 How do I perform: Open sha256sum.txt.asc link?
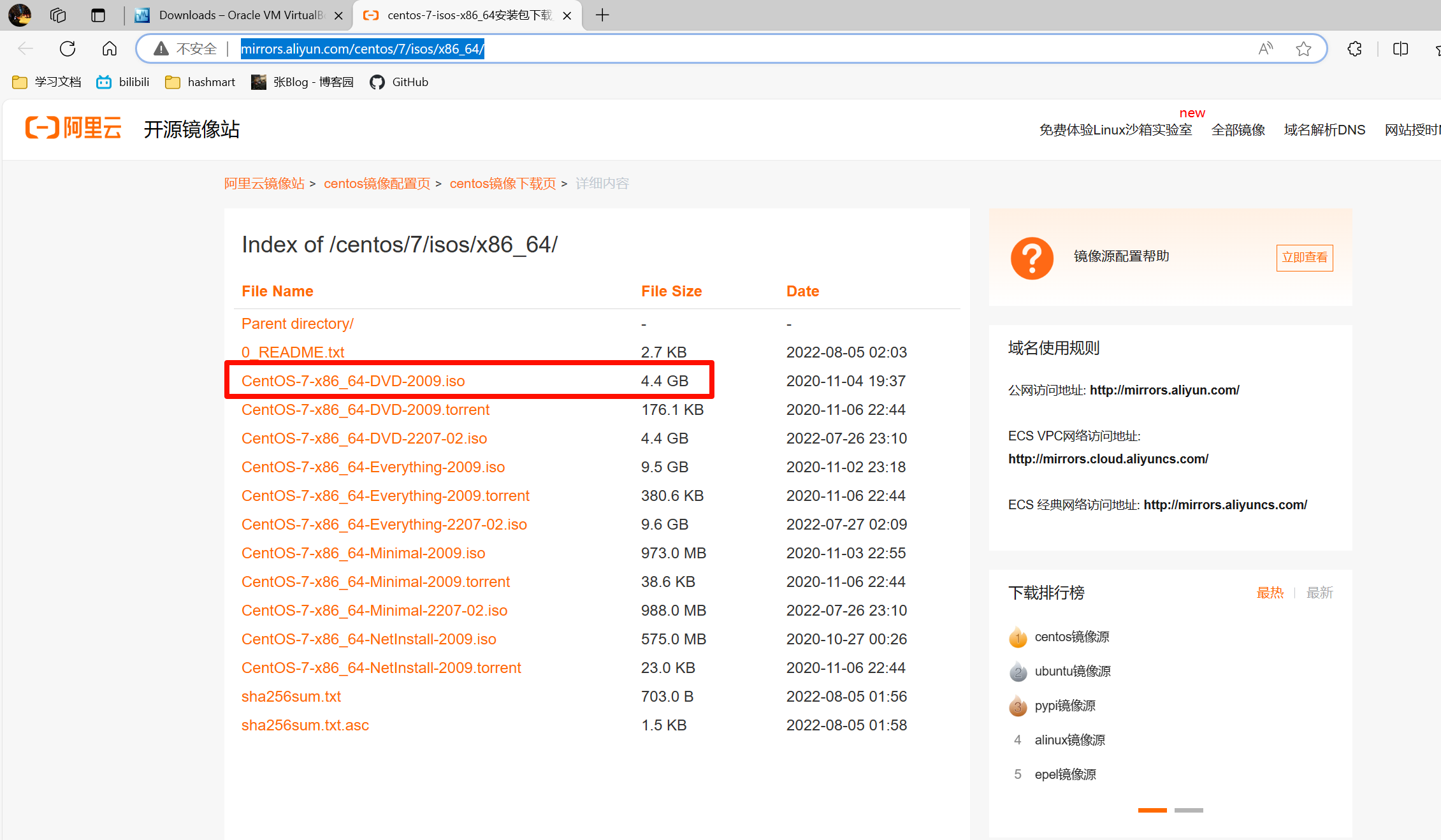point(305,725)
